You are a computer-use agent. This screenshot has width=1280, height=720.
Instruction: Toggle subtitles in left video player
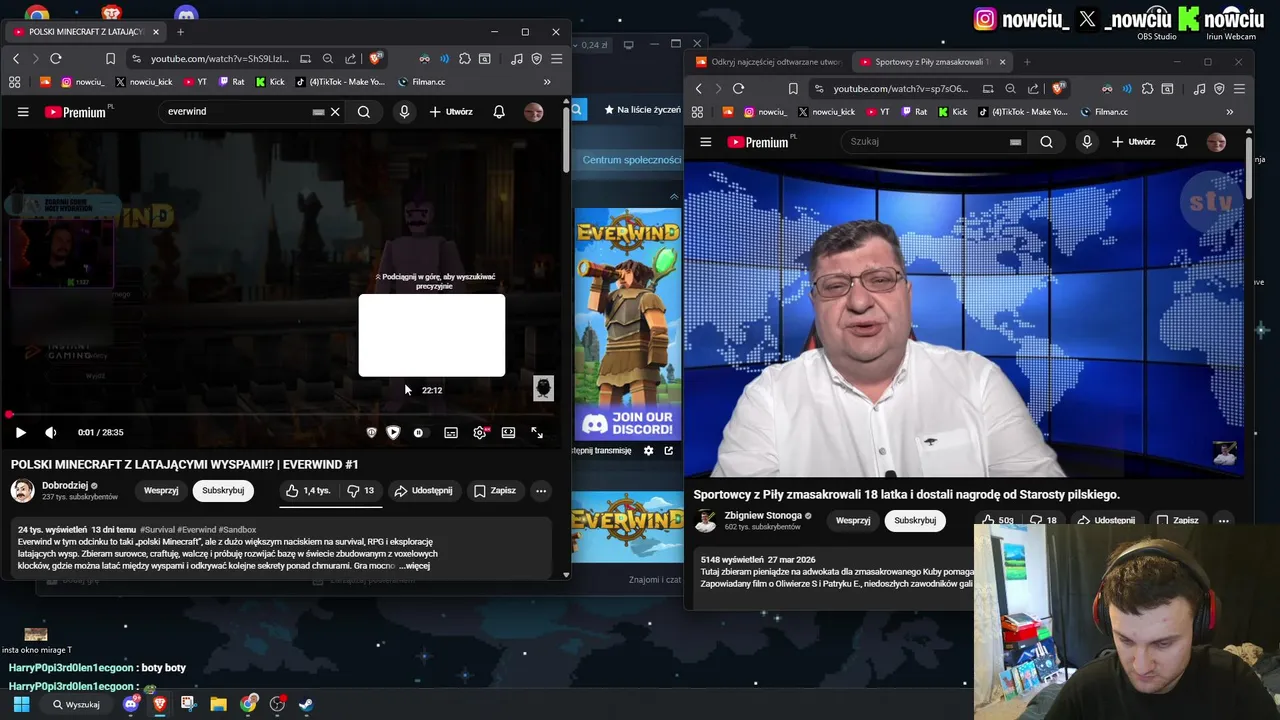[451, 433]
